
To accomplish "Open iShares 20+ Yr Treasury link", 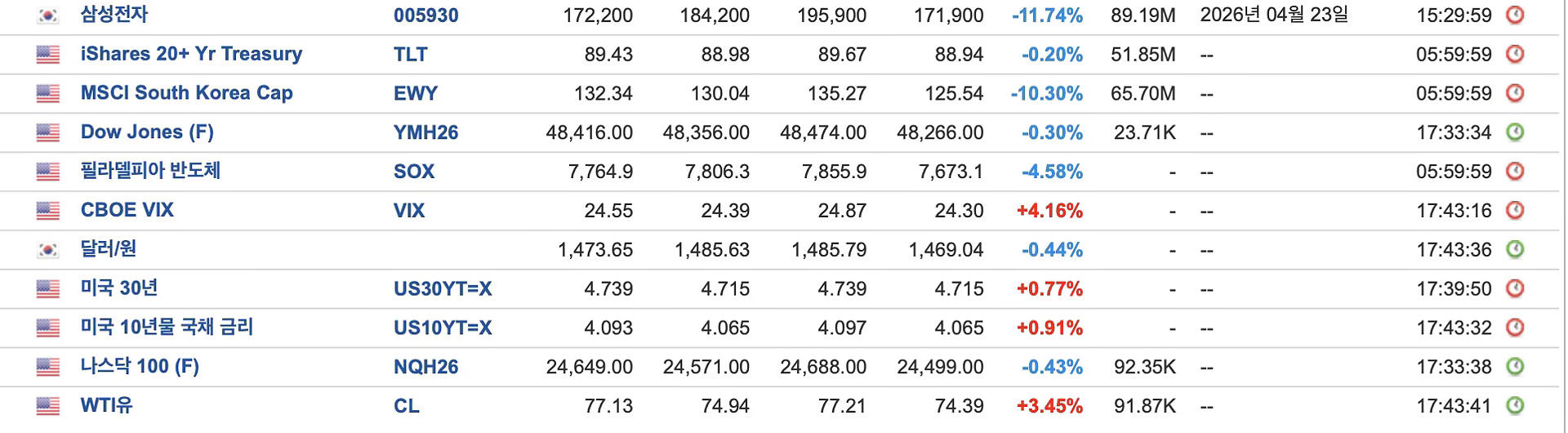I will [x=191, y=54].
